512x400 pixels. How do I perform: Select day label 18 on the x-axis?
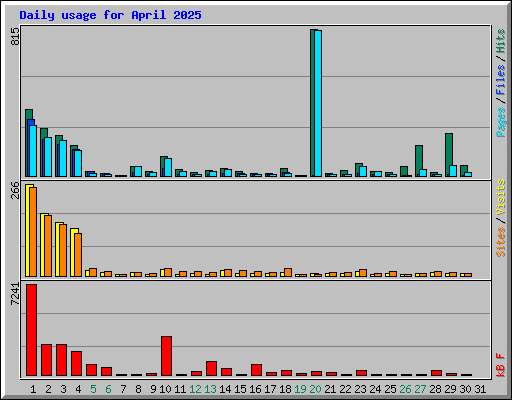pos(285,389)
